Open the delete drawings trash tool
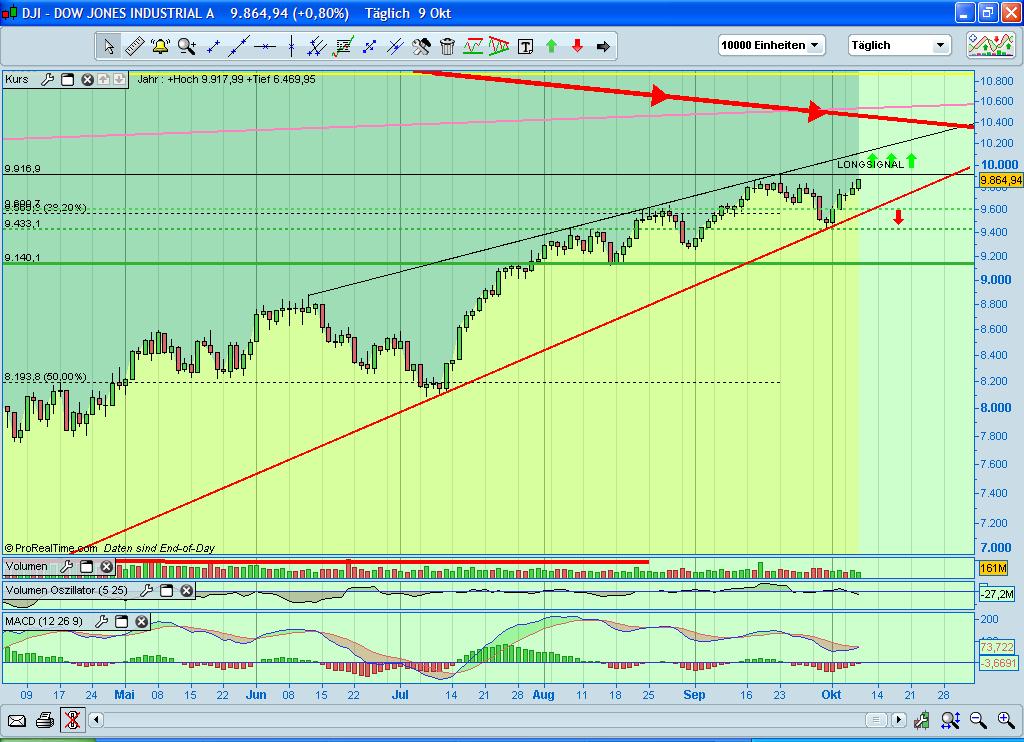 [x=446, y=46]
